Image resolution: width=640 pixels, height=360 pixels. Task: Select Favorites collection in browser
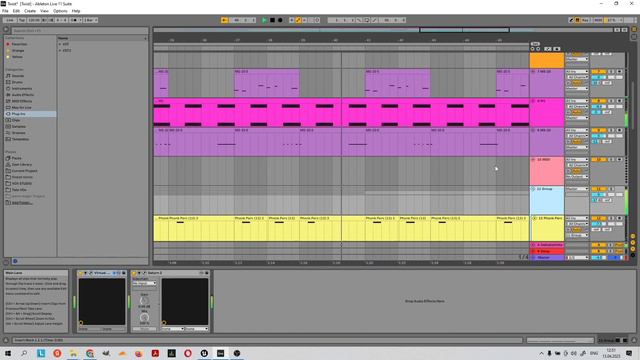coord(19,44)
